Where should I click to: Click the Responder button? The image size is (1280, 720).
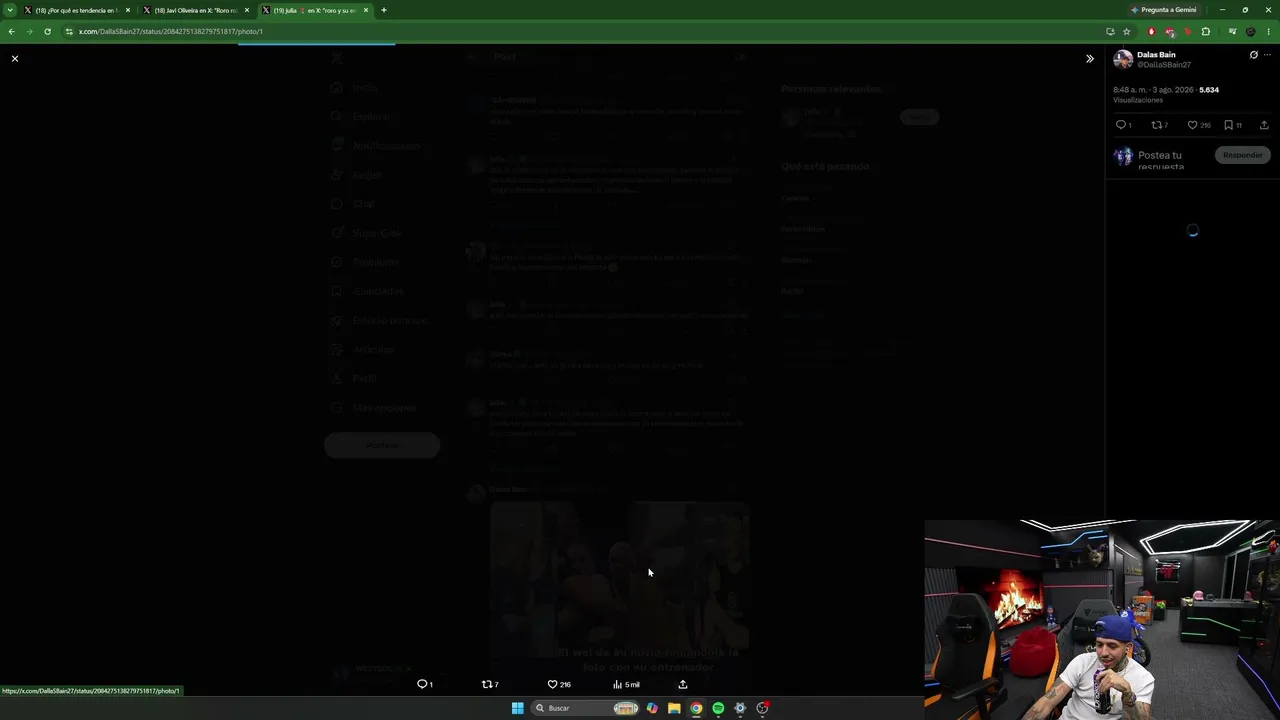click(x=1243, y=155)
